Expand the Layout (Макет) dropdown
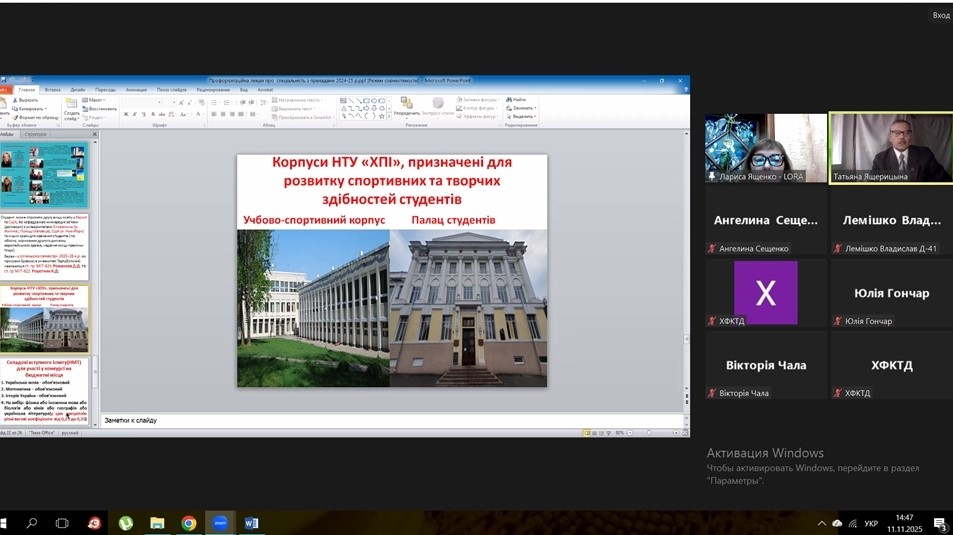 click(x=95, y=100)
